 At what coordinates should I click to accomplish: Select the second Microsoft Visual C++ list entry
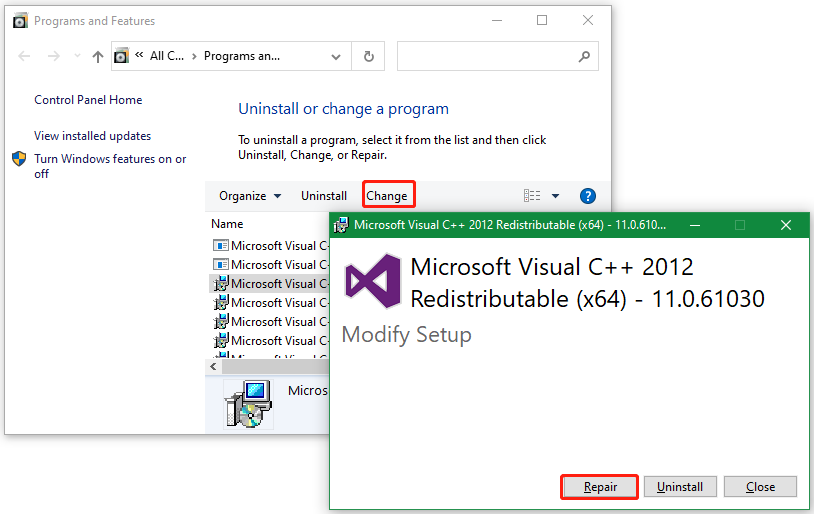(270, 265)
